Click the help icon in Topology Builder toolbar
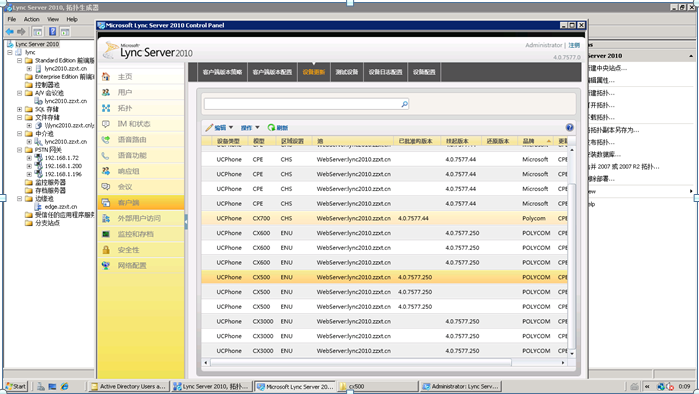699x394 pixels. [53, 32]
